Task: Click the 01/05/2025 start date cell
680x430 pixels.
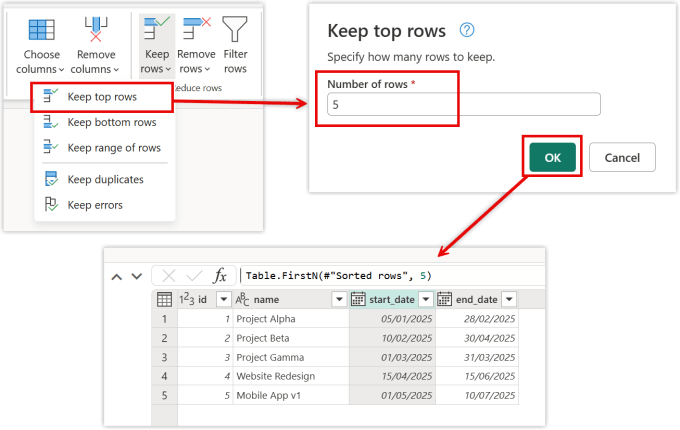Action: pyautogui.click(x=392, y=395)
